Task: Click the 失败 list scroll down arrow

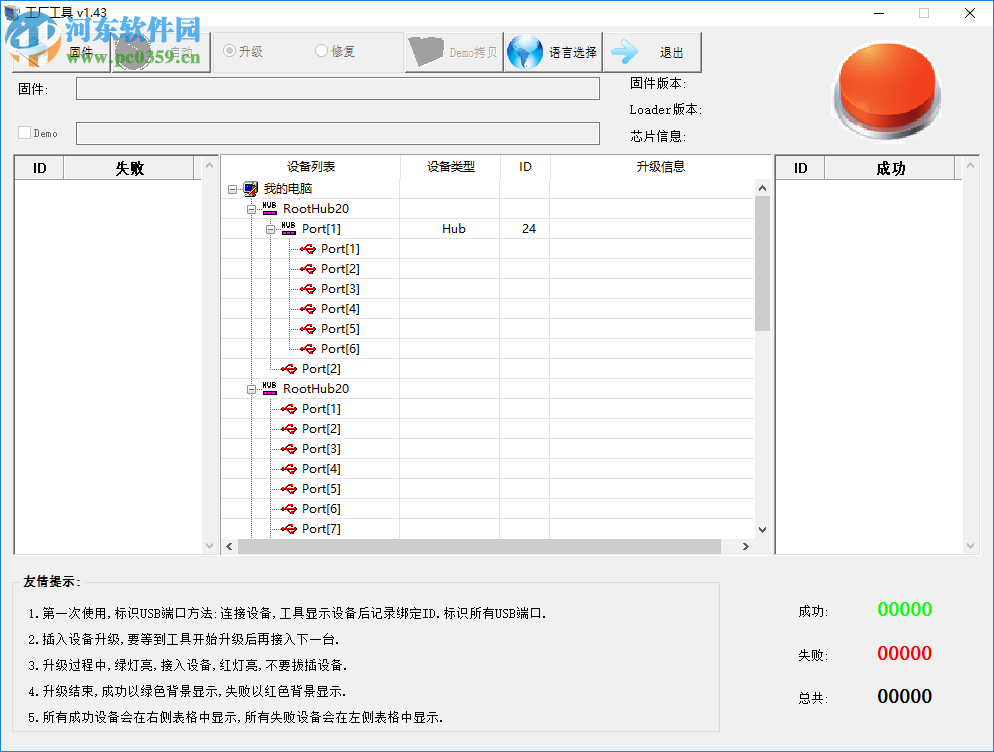Action: point(209,546)
